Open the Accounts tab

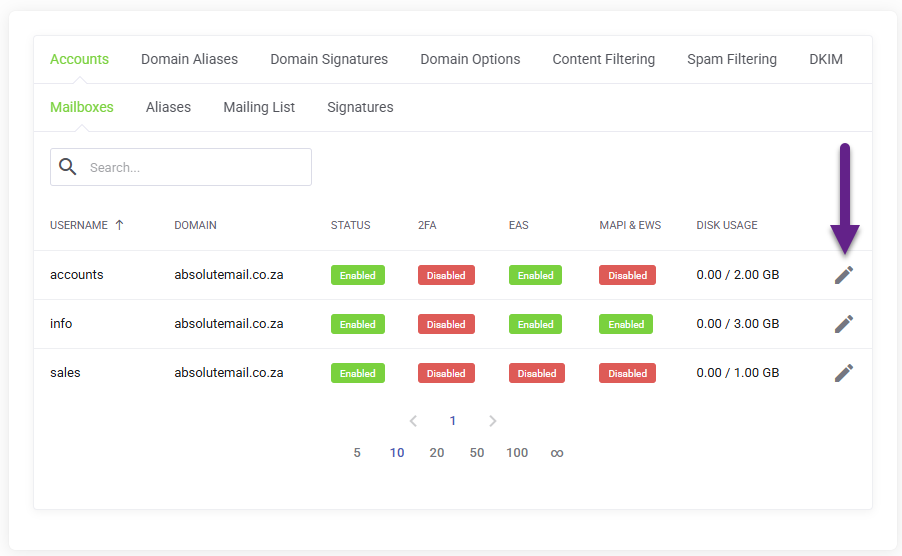[x=79, y=59]
